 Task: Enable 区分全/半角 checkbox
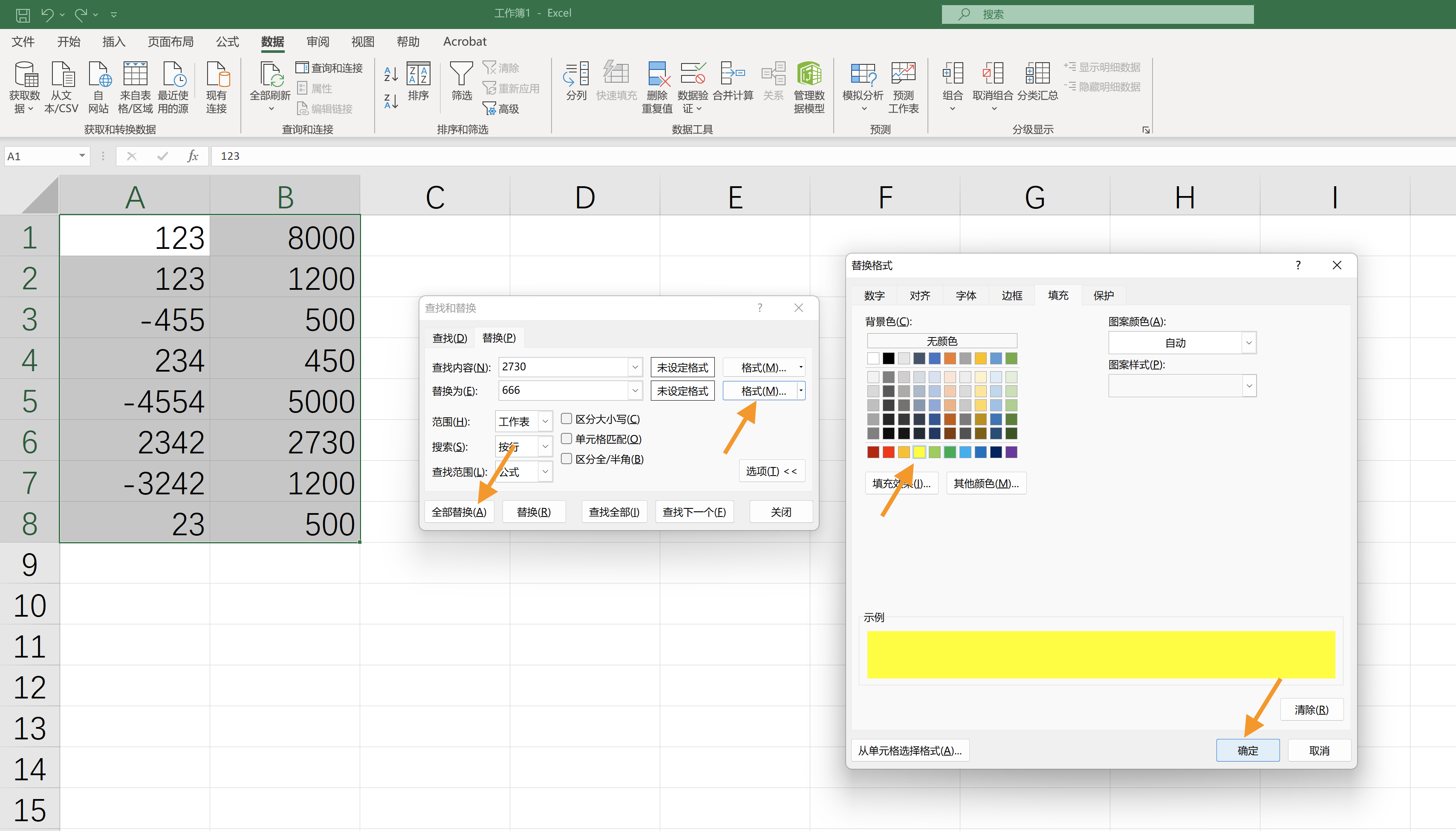click(x=566, y=458)
